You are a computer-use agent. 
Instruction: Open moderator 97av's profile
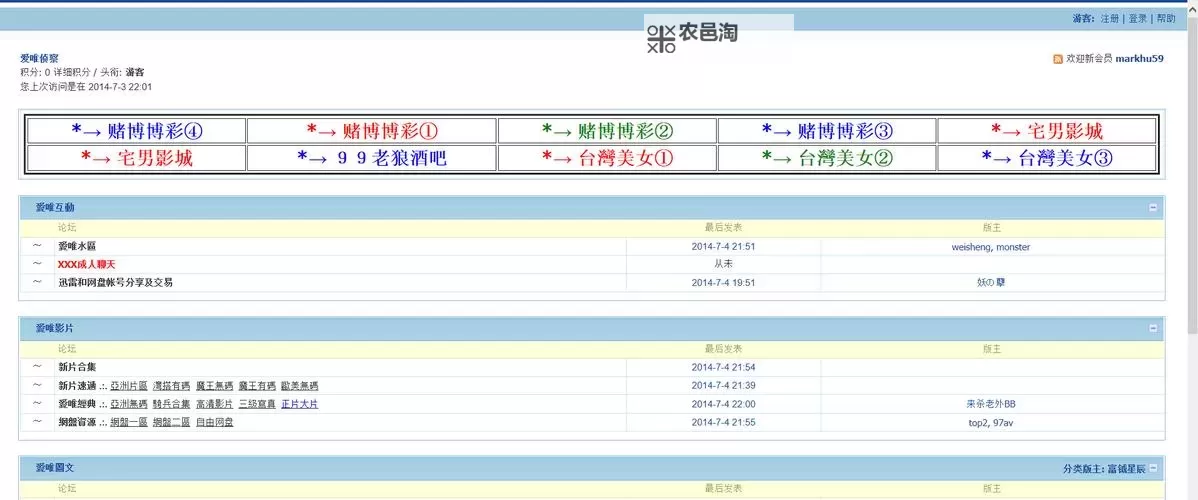[x=1003, y=422]
